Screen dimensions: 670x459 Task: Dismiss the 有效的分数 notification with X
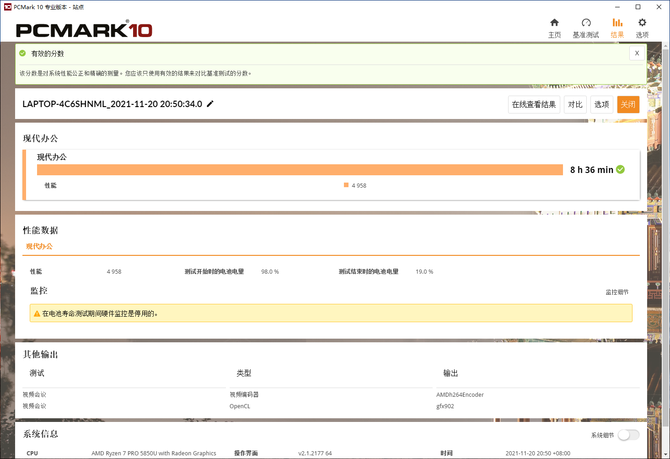(636, 54)
